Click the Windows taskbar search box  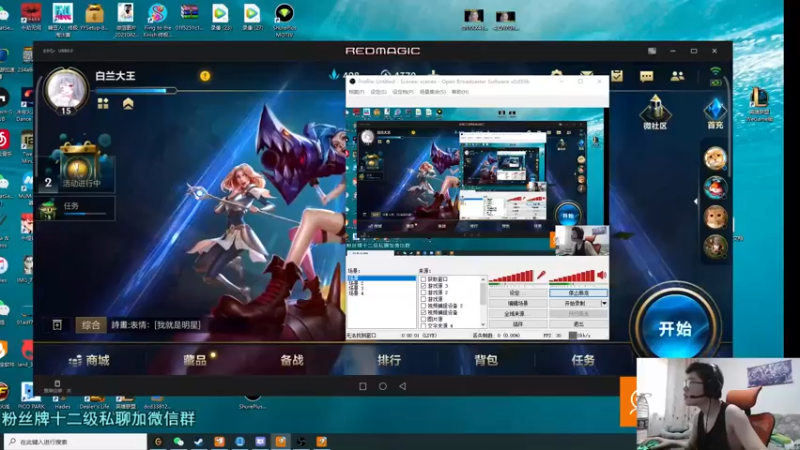click(x=76, y=442)
